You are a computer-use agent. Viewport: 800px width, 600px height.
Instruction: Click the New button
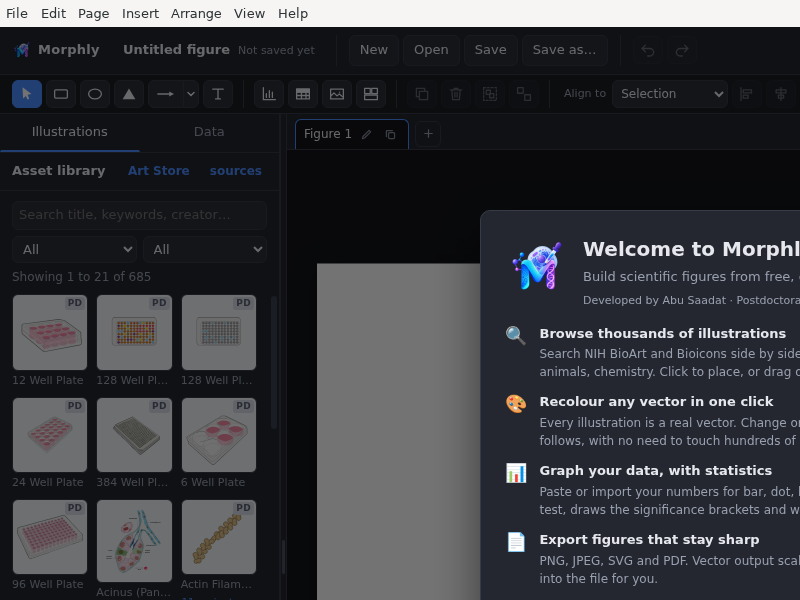coord(374,50)
